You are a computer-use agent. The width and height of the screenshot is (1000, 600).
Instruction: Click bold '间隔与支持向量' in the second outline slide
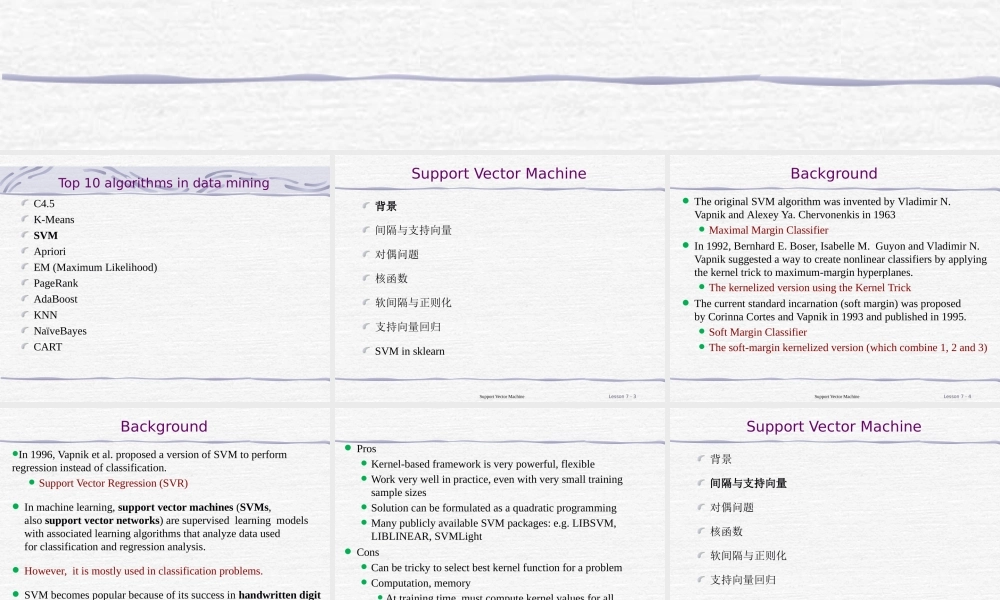click(x=748, y=483)
